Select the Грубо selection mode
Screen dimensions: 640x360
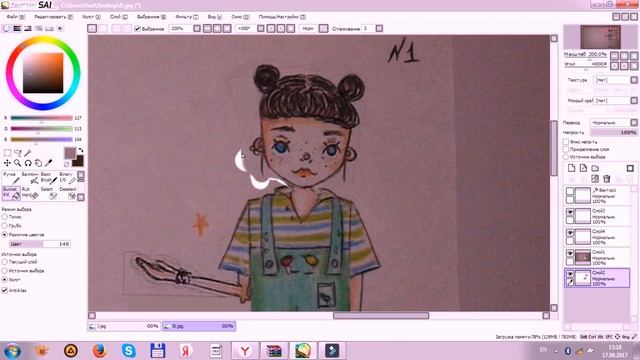pos(4,226)
